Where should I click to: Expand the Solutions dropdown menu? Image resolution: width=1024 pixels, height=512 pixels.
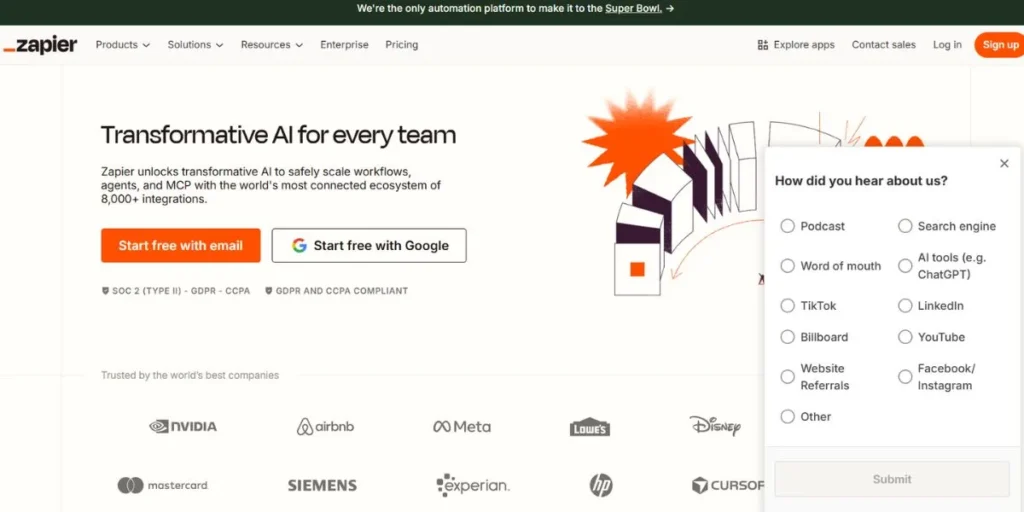pyautogui.click(x=195, y=45)
